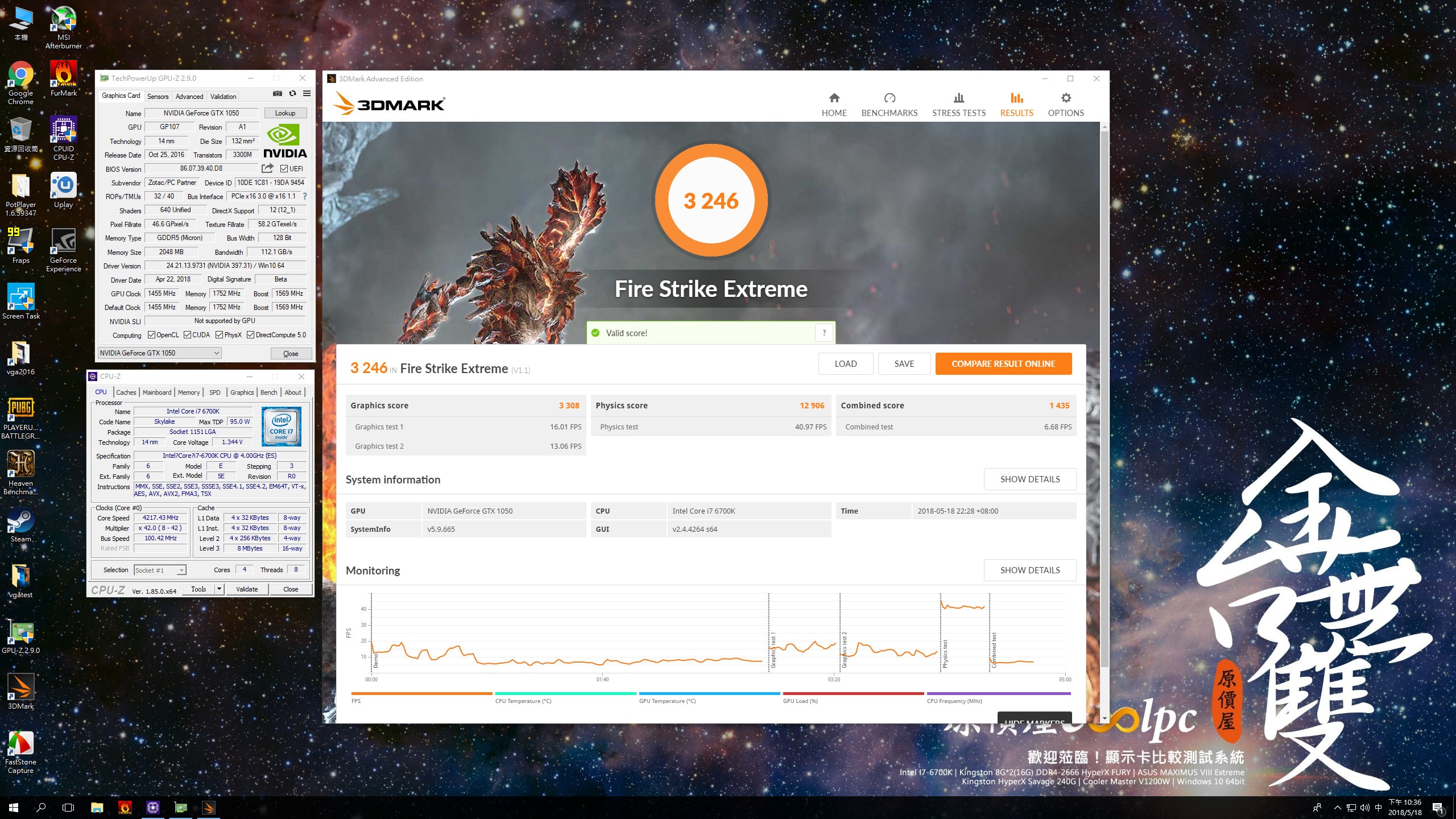
Task: Launch PLAYERUNKNOWN'S BATTLEGROUNDS desktop icon
Action: [20, 418]
